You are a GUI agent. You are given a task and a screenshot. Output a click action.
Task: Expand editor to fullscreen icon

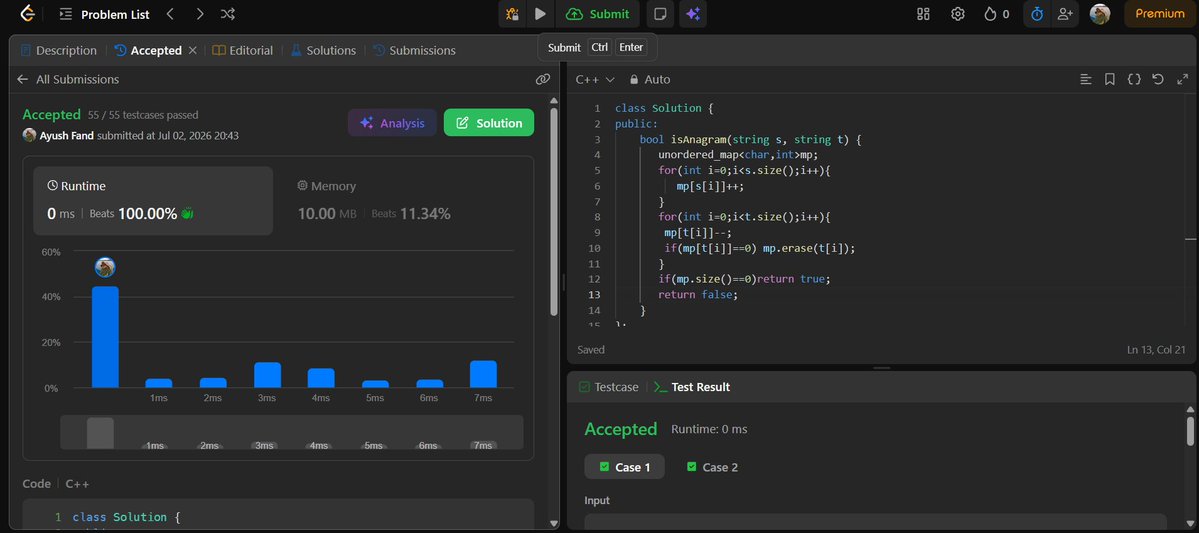pos(1182,80)
